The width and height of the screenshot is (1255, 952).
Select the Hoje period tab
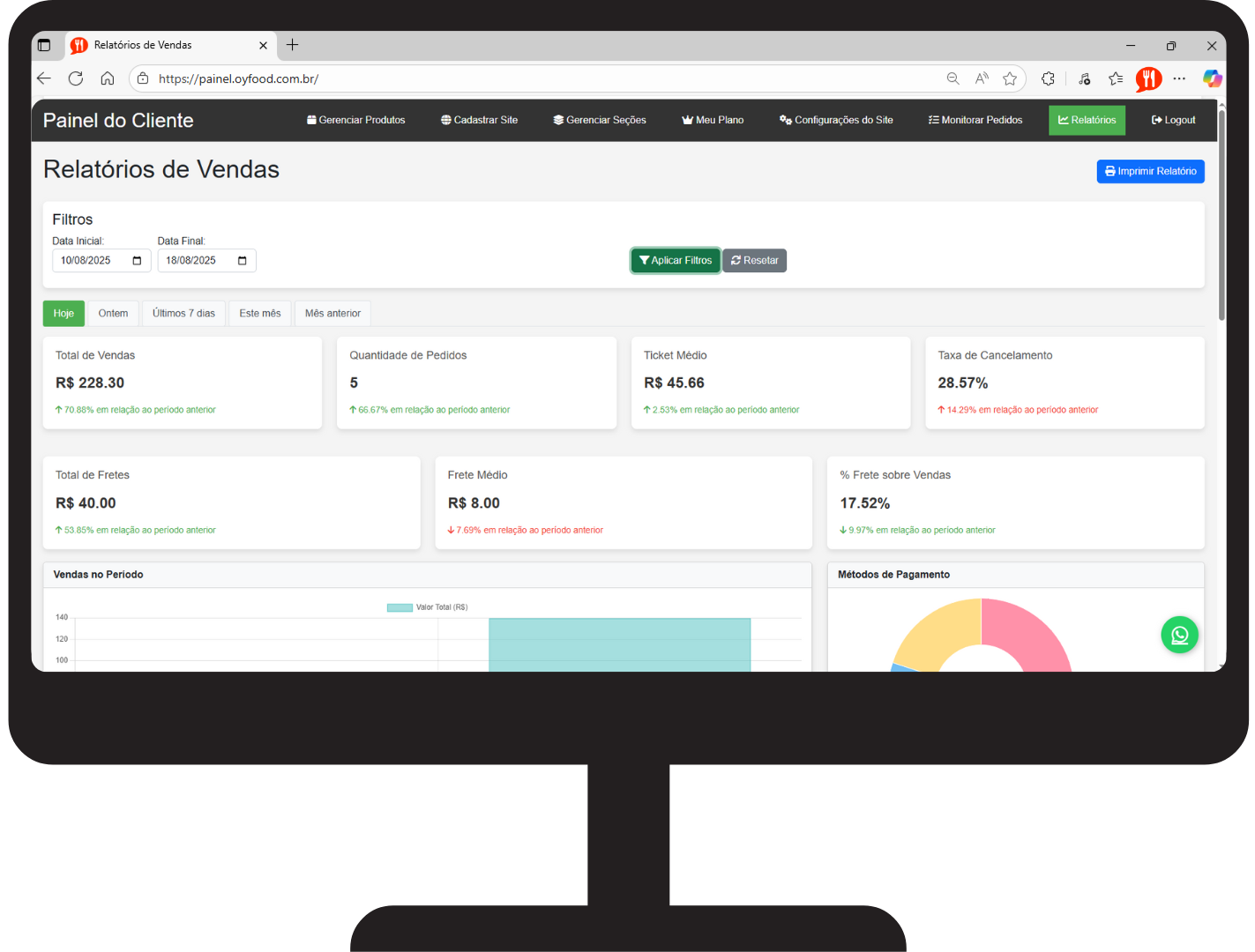(63, 314)
